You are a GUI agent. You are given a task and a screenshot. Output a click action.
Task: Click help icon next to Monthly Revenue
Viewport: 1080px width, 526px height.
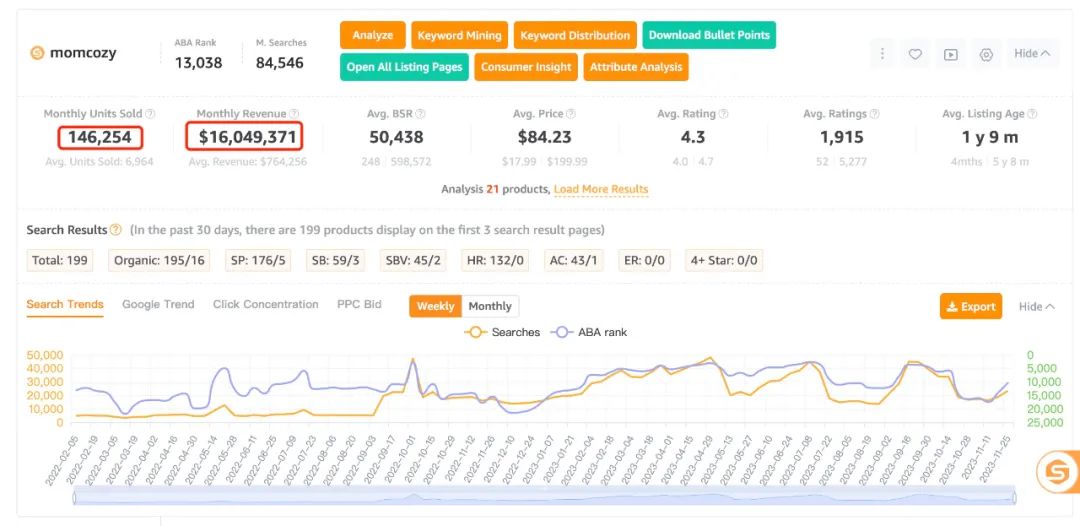coord(294,114)
